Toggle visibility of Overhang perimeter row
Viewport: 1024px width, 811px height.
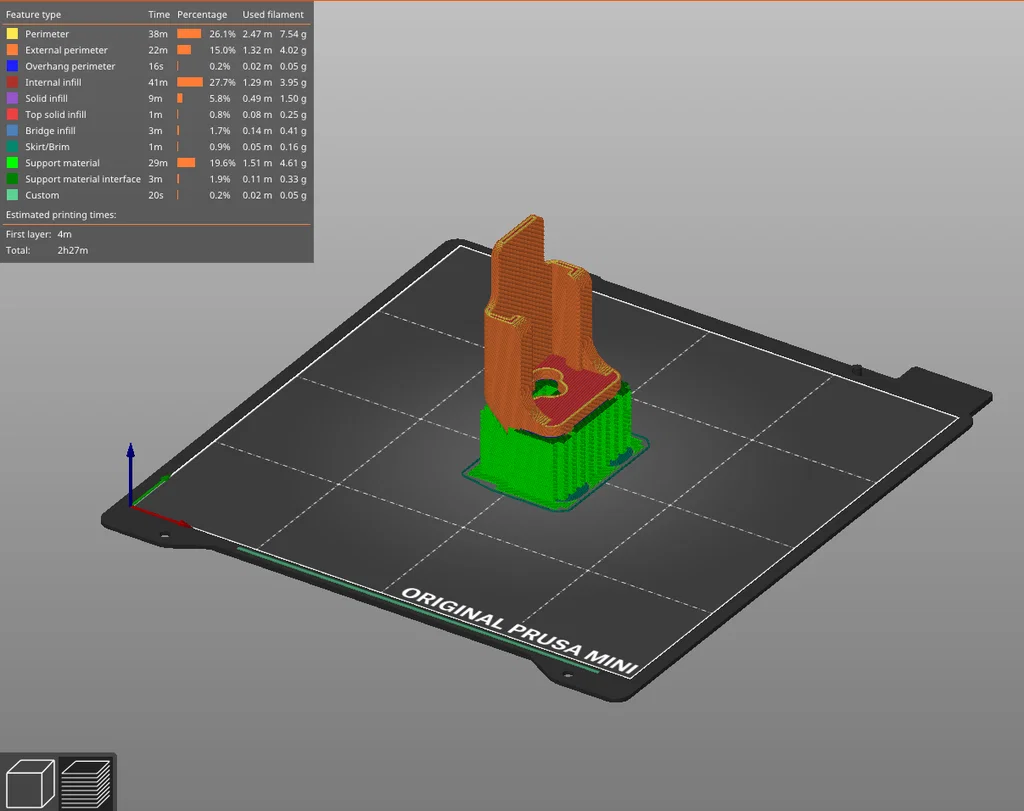click(156, 66)
